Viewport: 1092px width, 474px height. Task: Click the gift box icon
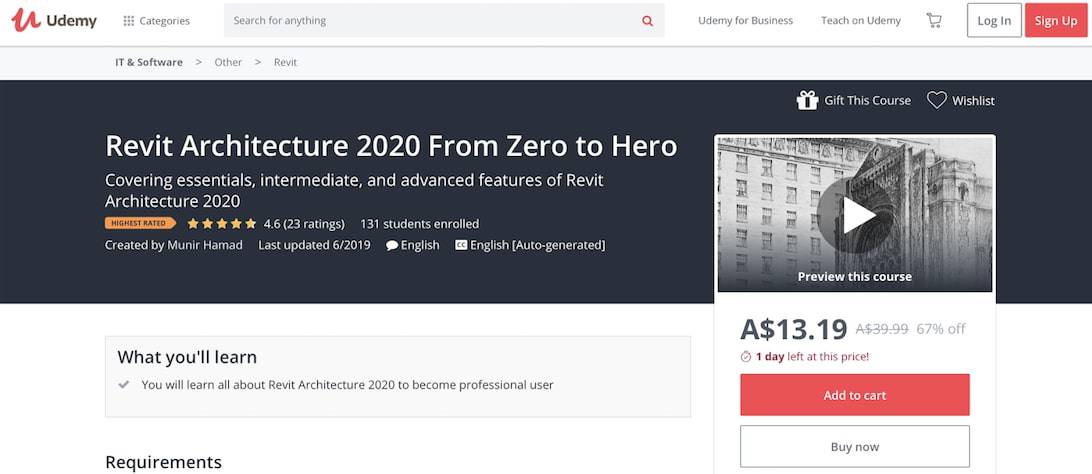pyautogui.click(x=807, y=100)
